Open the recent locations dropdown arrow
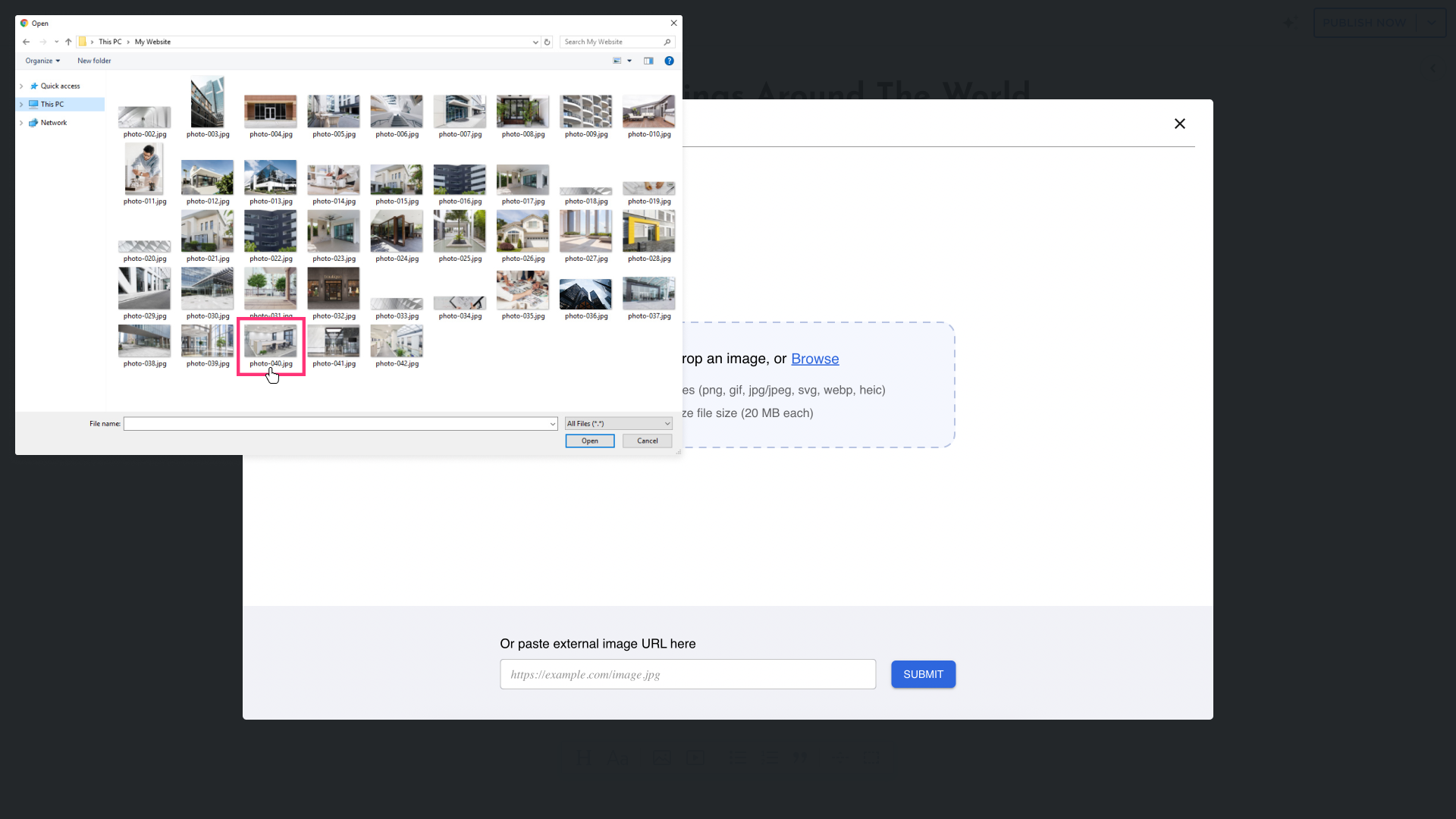Image resolution: width=1456 pixels, height=819 pixels. pyautogui.click(x=56, y=42)
